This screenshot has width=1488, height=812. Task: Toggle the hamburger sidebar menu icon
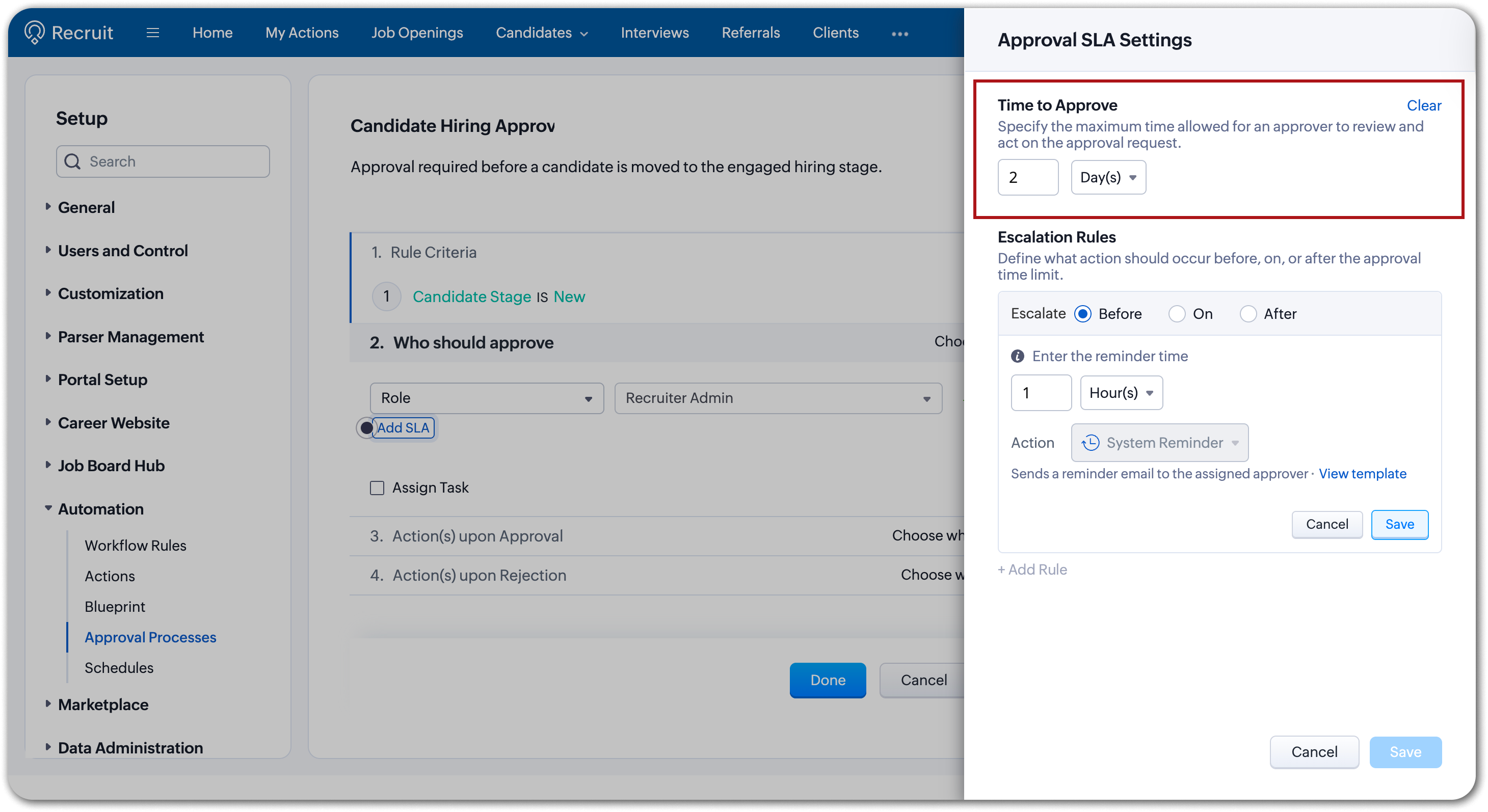pos(152,33)
